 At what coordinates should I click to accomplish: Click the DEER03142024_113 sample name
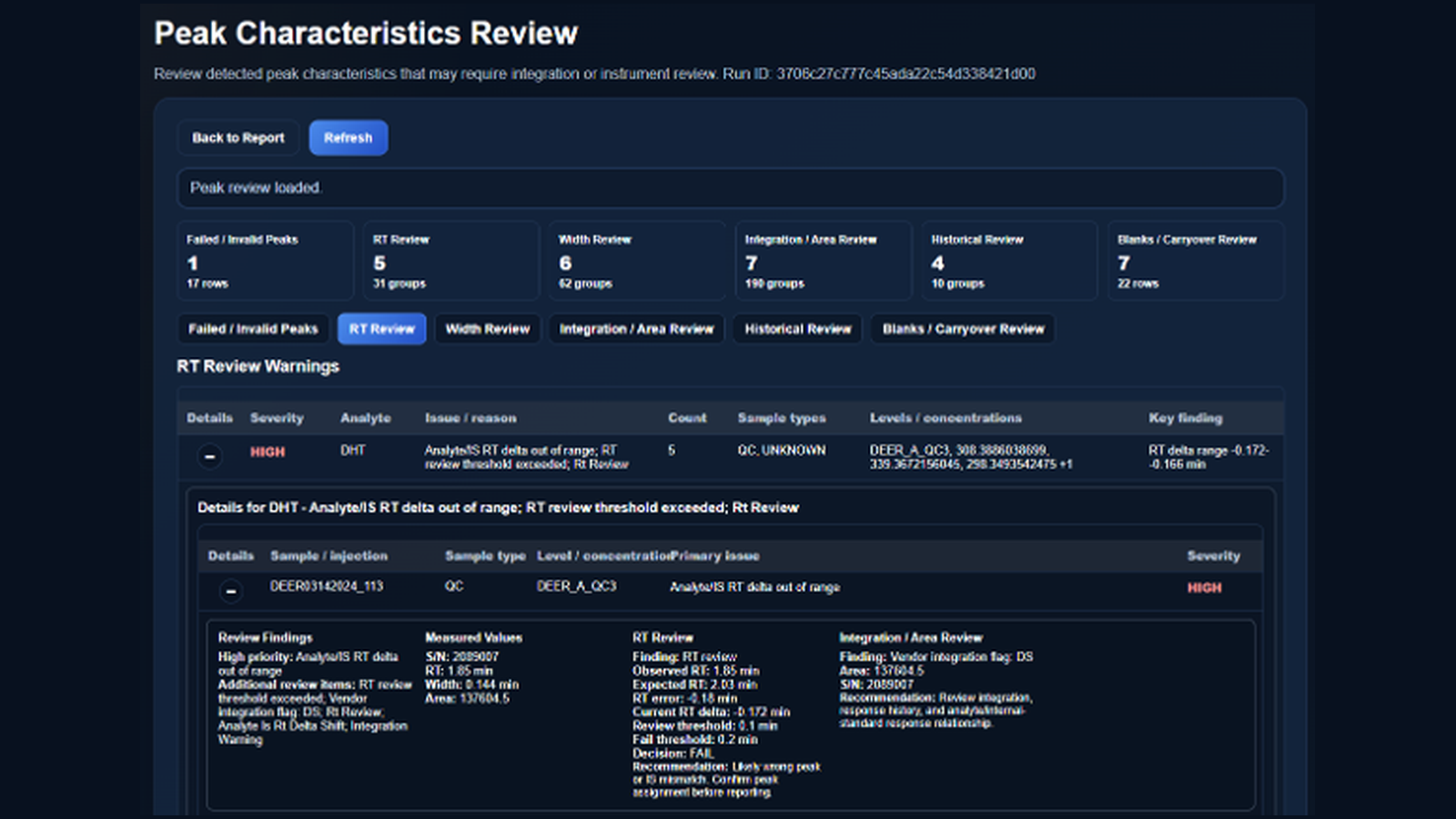click(327, 586)
